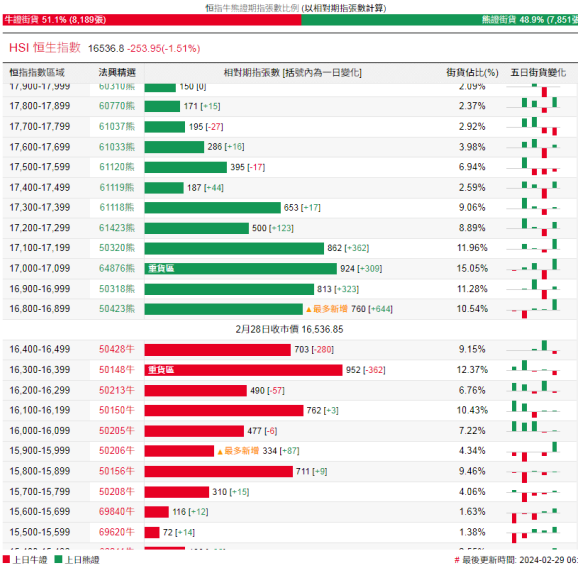Click the green bar showing 862 [+362]
The height and width of the screenshot is (569, 583).
coord(234,248)
